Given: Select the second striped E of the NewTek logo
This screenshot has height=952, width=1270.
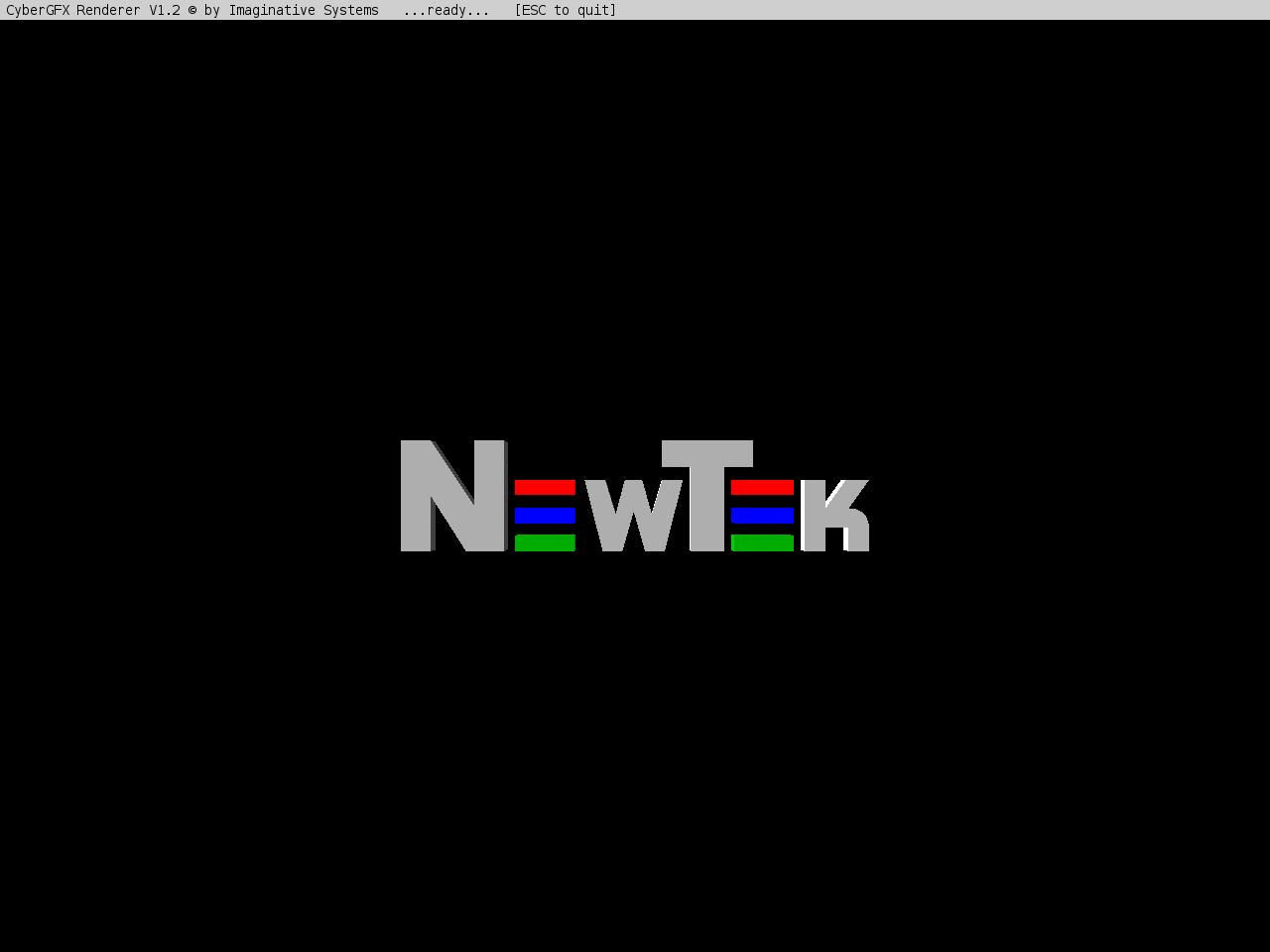Looking at the screenshot, I should pos(763,514).
